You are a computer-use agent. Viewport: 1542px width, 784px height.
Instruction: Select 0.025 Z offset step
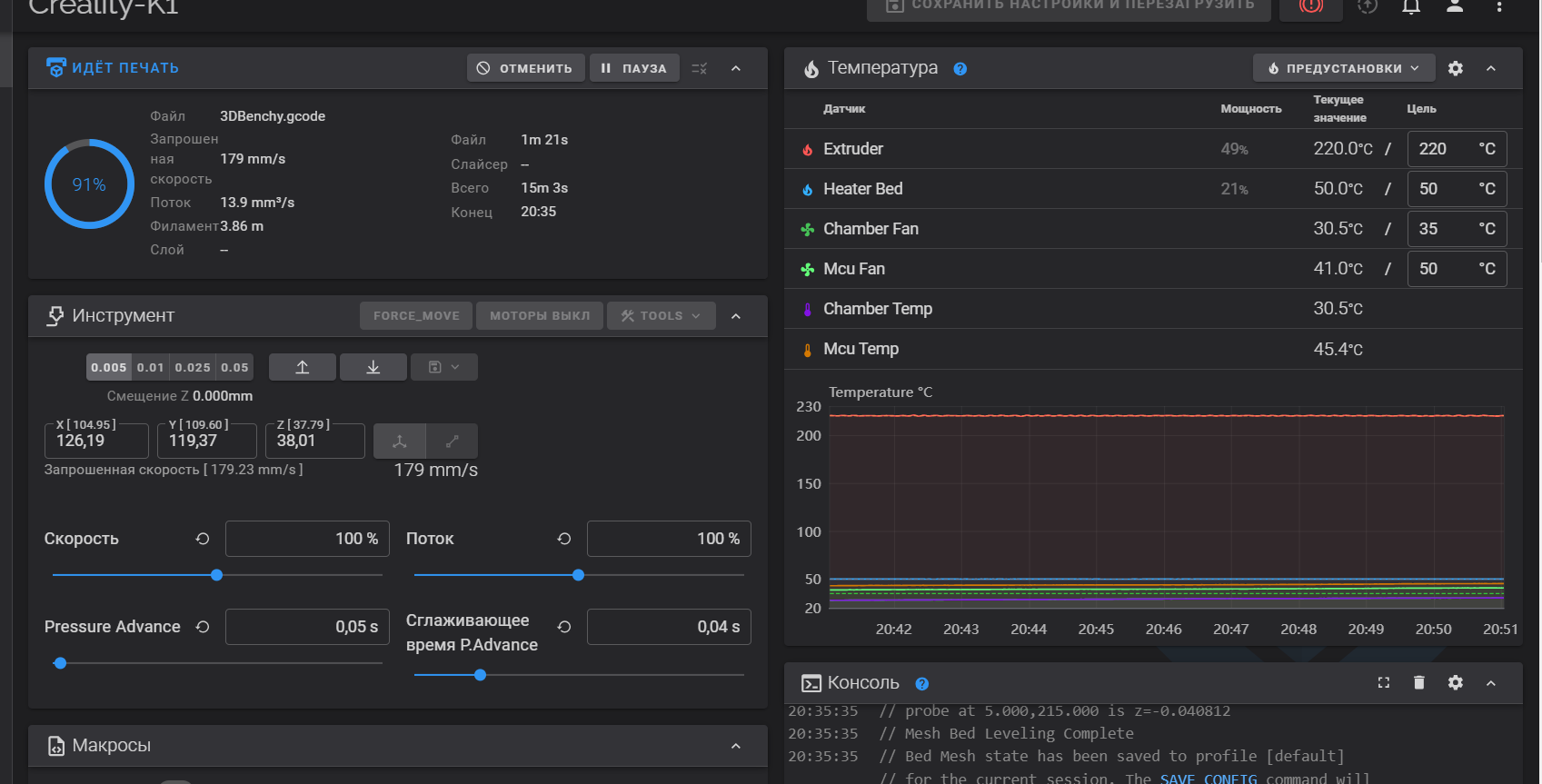coord(193,367)
